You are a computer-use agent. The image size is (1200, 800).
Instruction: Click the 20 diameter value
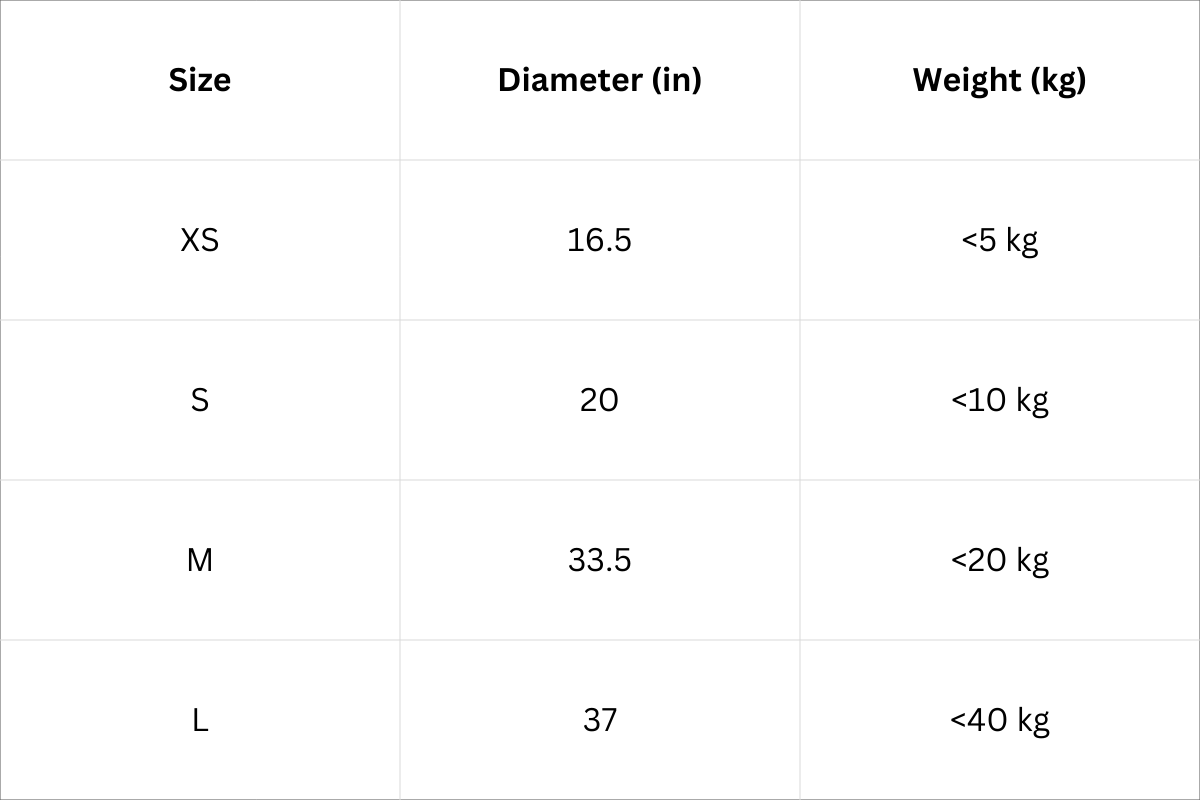click(600, 400)
